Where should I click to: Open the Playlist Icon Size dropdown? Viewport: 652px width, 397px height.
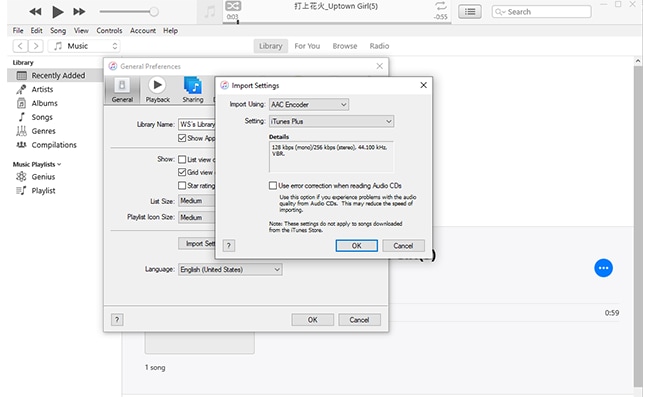197,217
